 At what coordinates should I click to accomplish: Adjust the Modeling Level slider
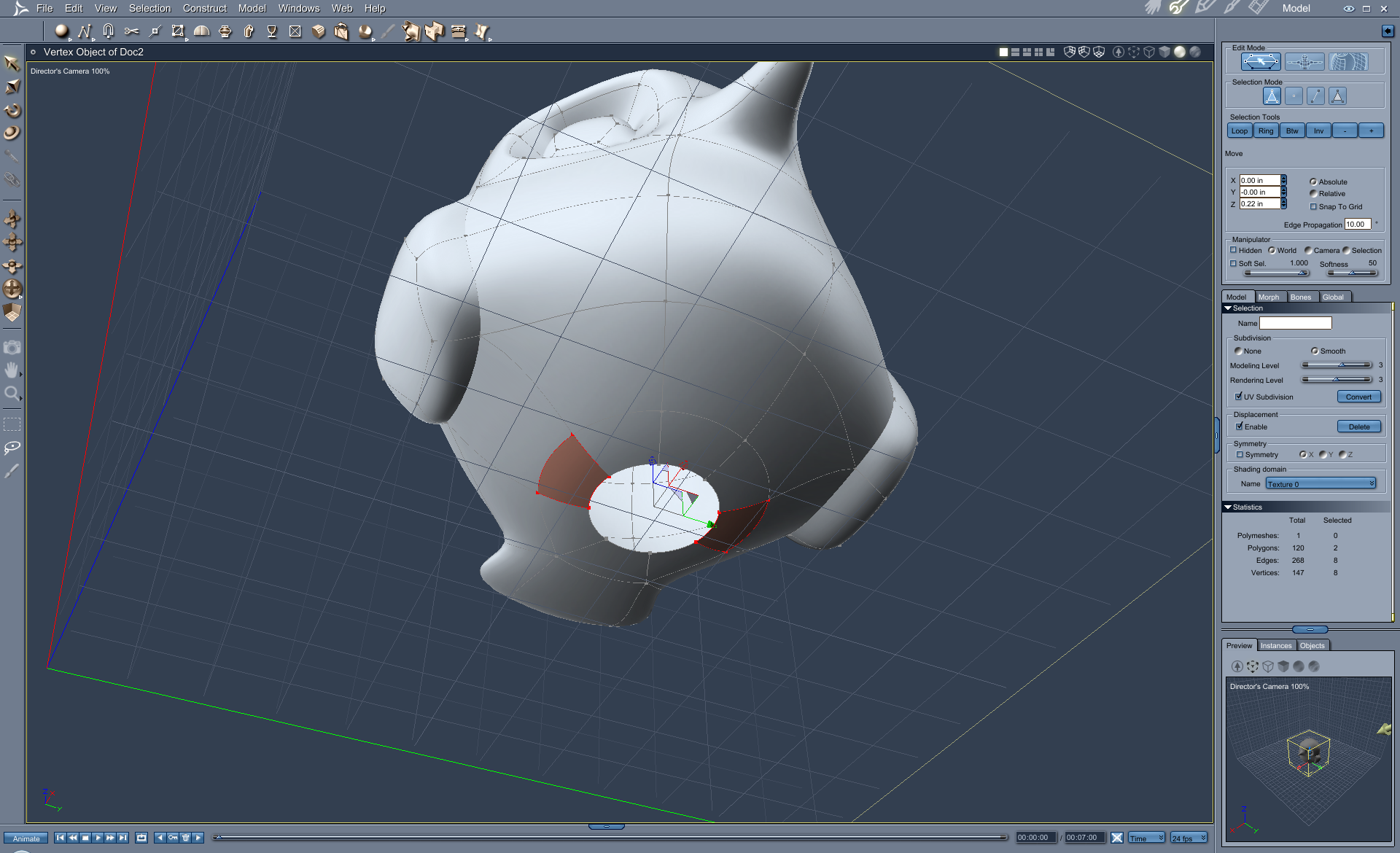(1340, 365)
